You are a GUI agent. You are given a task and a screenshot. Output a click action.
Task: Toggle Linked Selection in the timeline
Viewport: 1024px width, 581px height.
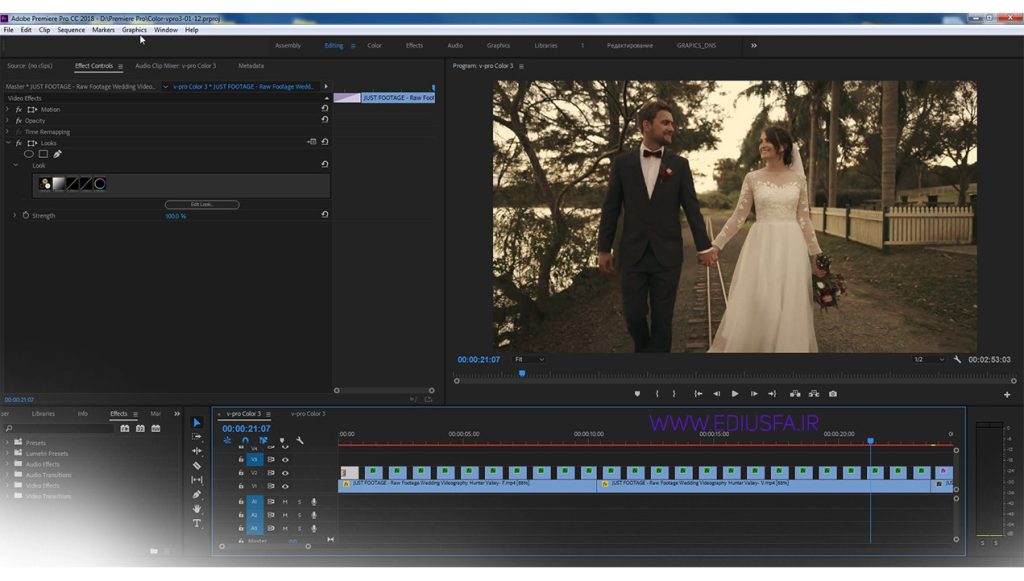tap(263, 441)
